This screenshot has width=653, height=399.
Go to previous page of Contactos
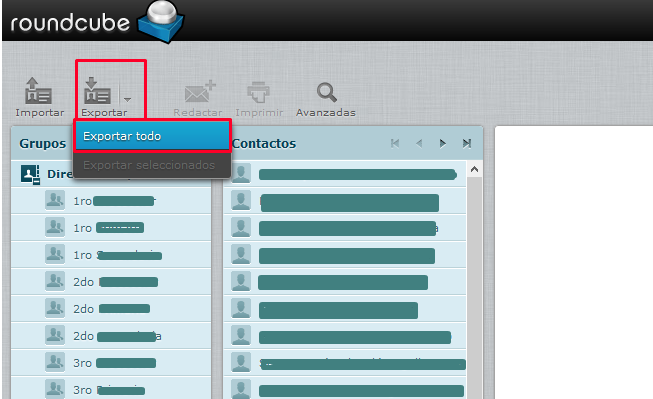[419, 144]
